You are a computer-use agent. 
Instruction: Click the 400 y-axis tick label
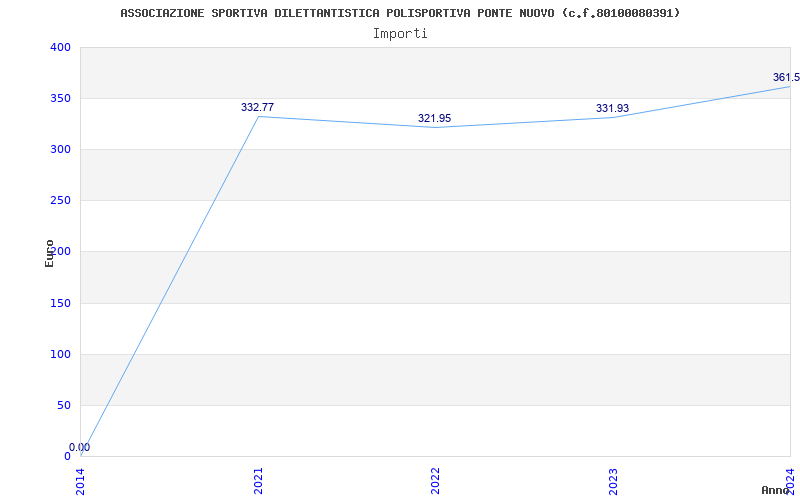tap(60, 47)
